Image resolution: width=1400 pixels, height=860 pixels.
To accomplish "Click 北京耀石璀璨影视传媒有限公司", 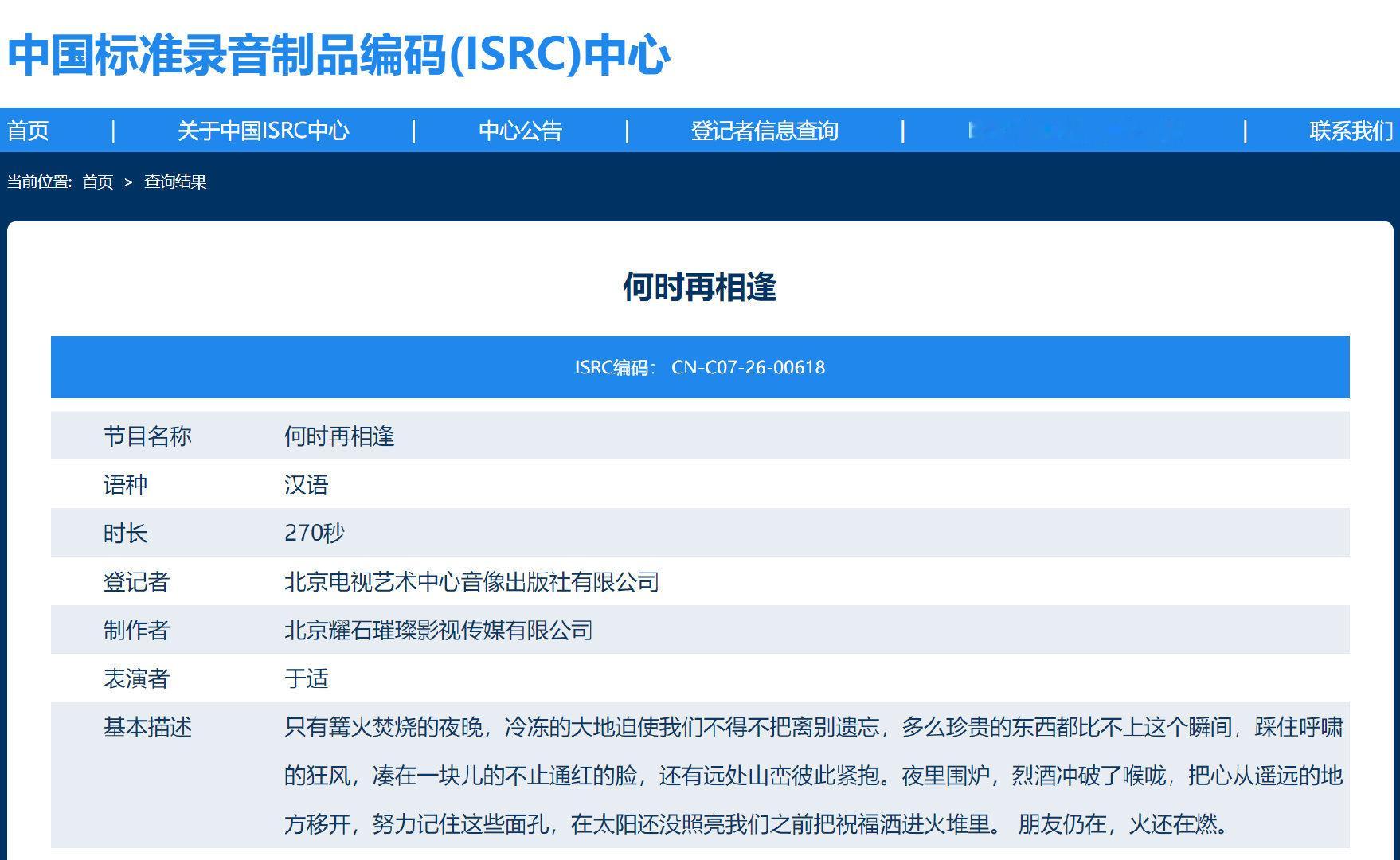I will [439, 630].
